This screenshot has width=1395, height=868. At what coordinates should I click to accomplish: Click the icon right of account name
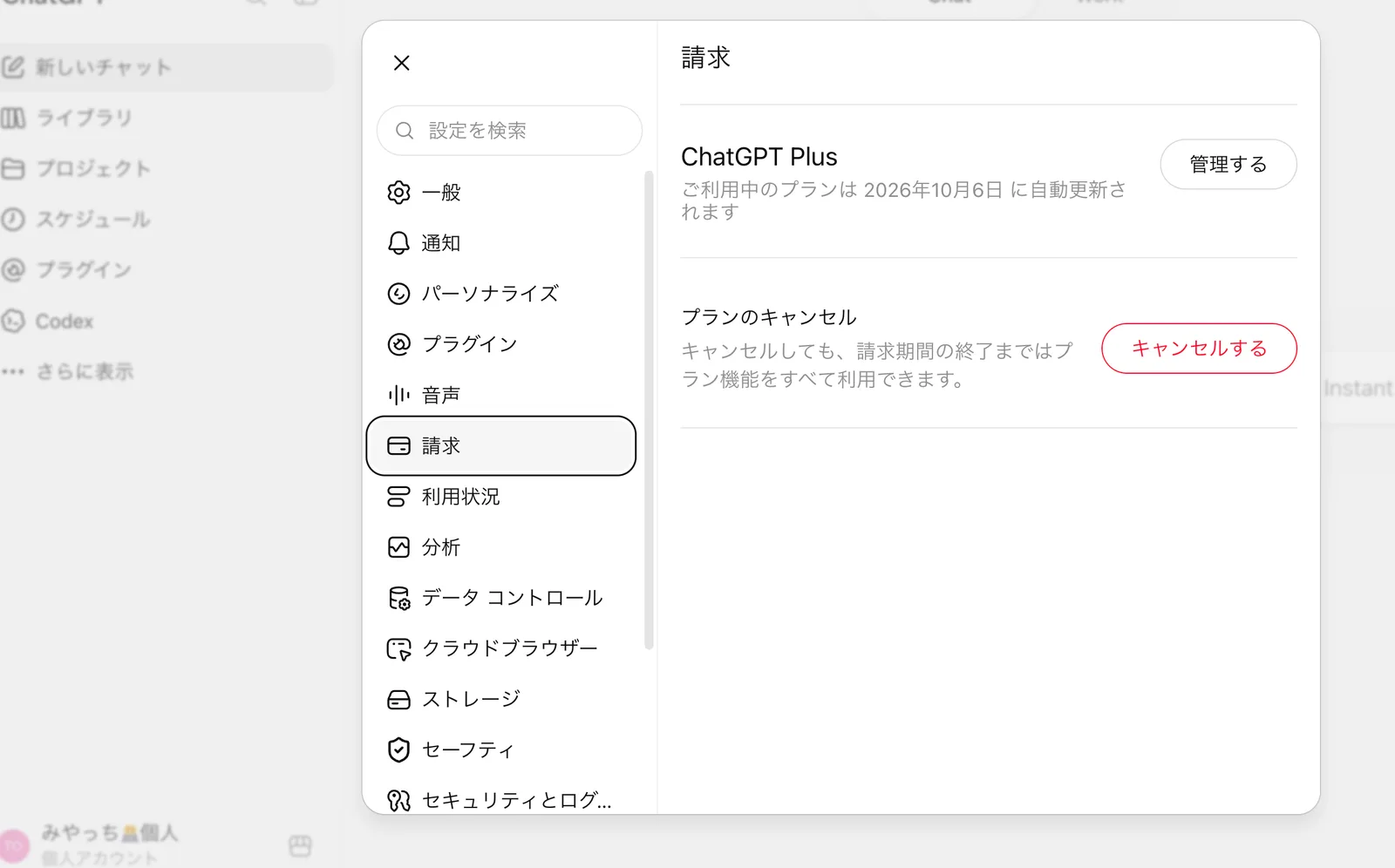[x=300, y=845]
